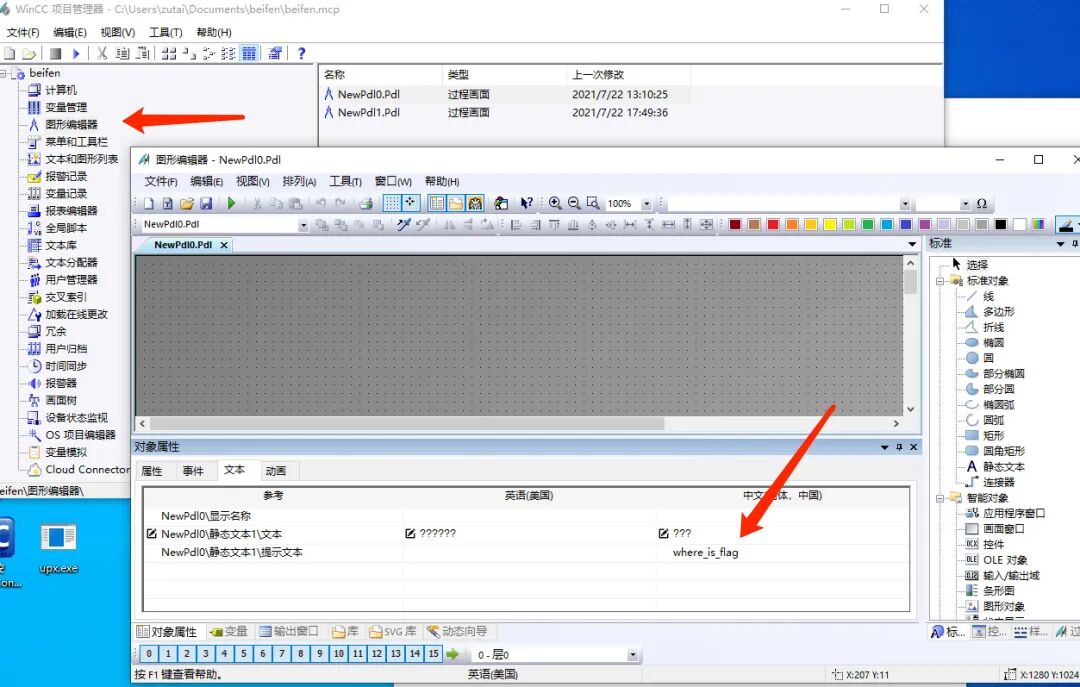Switch to 事件 tab in object properties
Image resolution: width=1080 pixels, height=687 pixels.
pos(193,471)
